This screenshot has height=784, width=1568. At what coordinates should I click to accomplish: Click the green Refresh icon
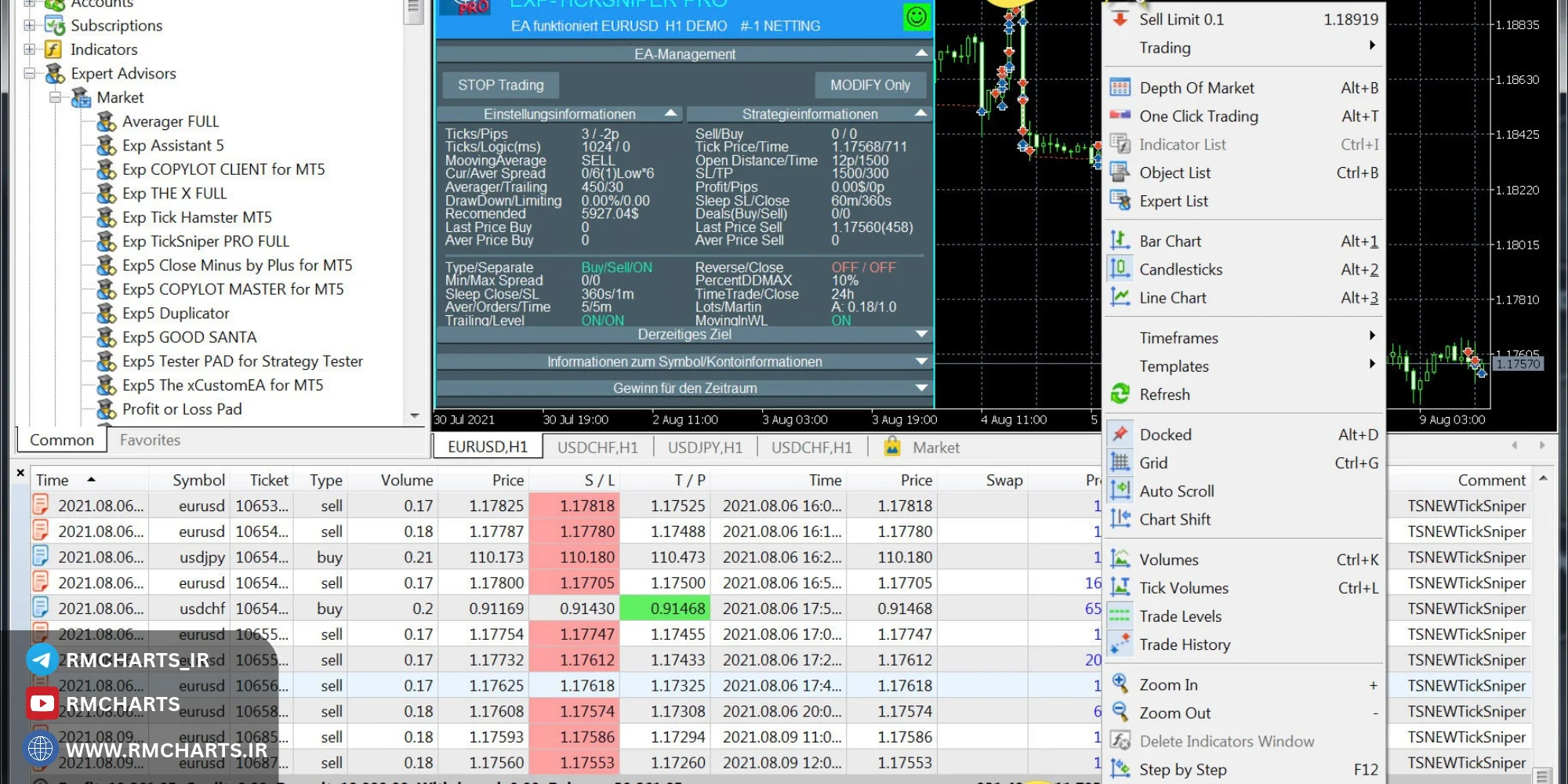[x=1120, y=394]
